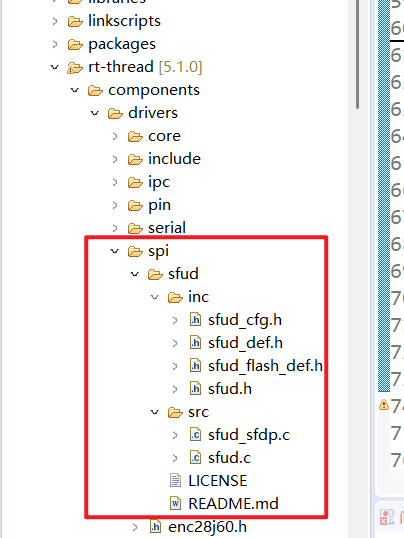Collapse the rt-thread project node
The image size is (404, 538).
click(55, 67)
